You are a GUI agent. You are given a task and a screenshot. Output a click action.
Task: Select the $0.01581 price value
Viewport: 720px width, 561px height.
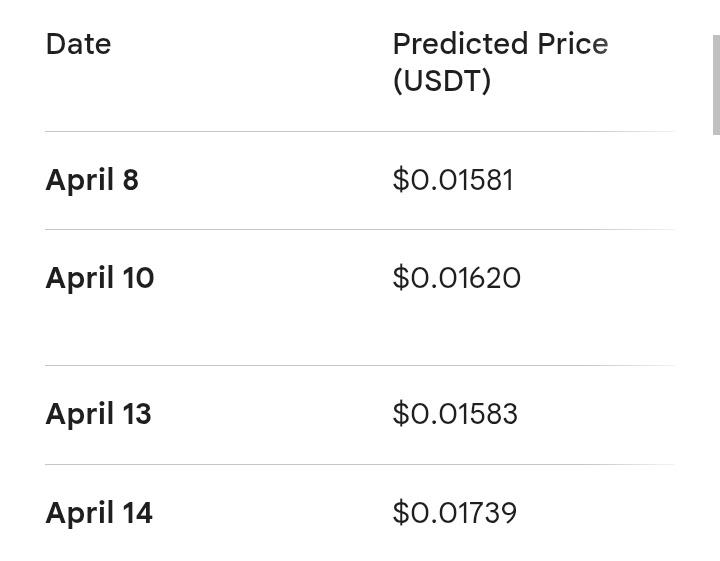453,180
